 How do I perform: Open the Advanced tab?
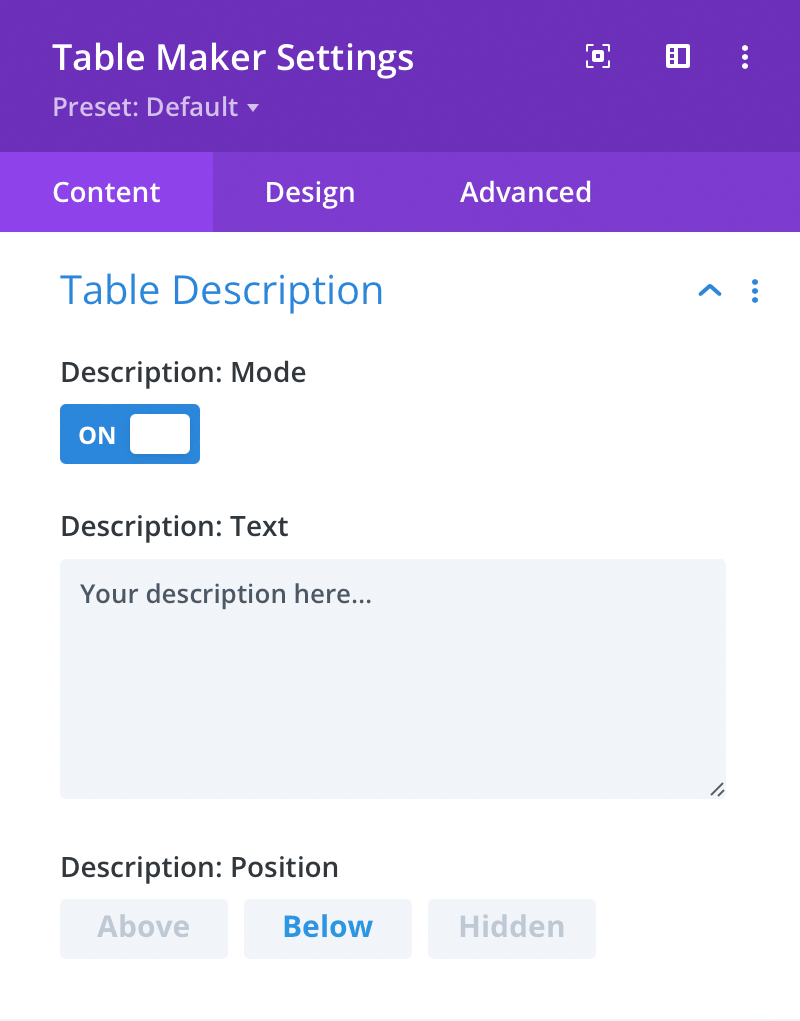click(x=525, y=192)
